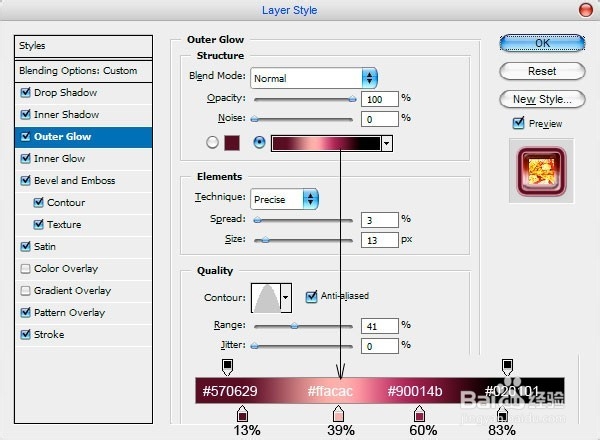Select the 83% color stop

pyautogui.click(x=502, y=414)
